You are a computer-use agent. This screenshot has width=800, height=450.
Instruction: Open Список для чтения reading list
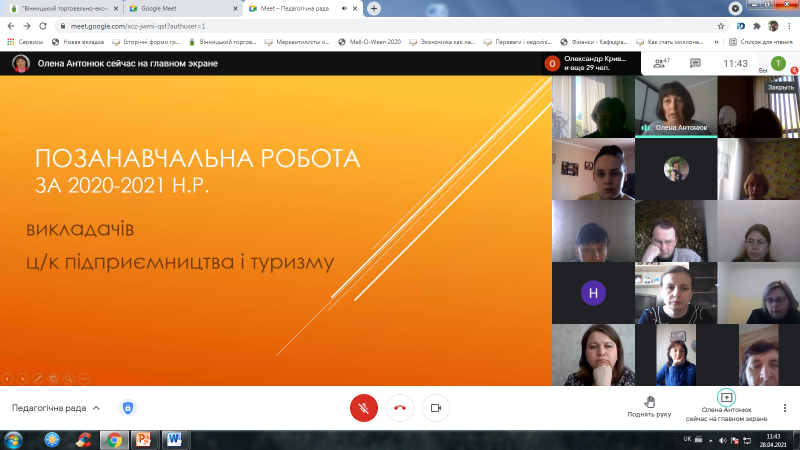click(761, 42)
